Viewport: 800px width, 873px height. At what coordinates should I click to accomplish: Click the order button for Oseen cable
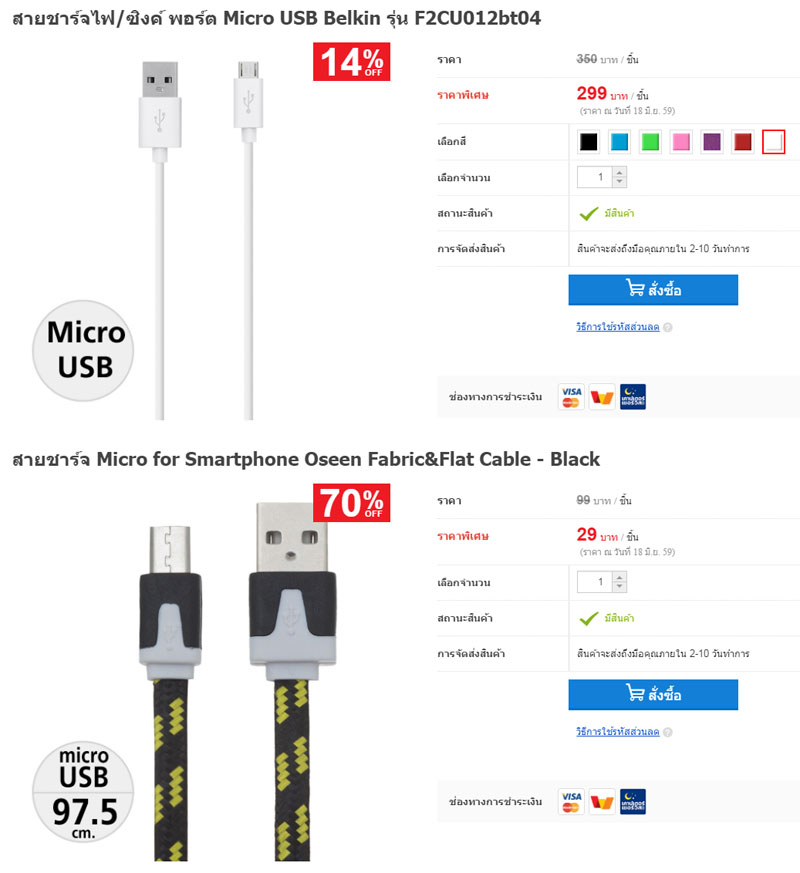653,694
